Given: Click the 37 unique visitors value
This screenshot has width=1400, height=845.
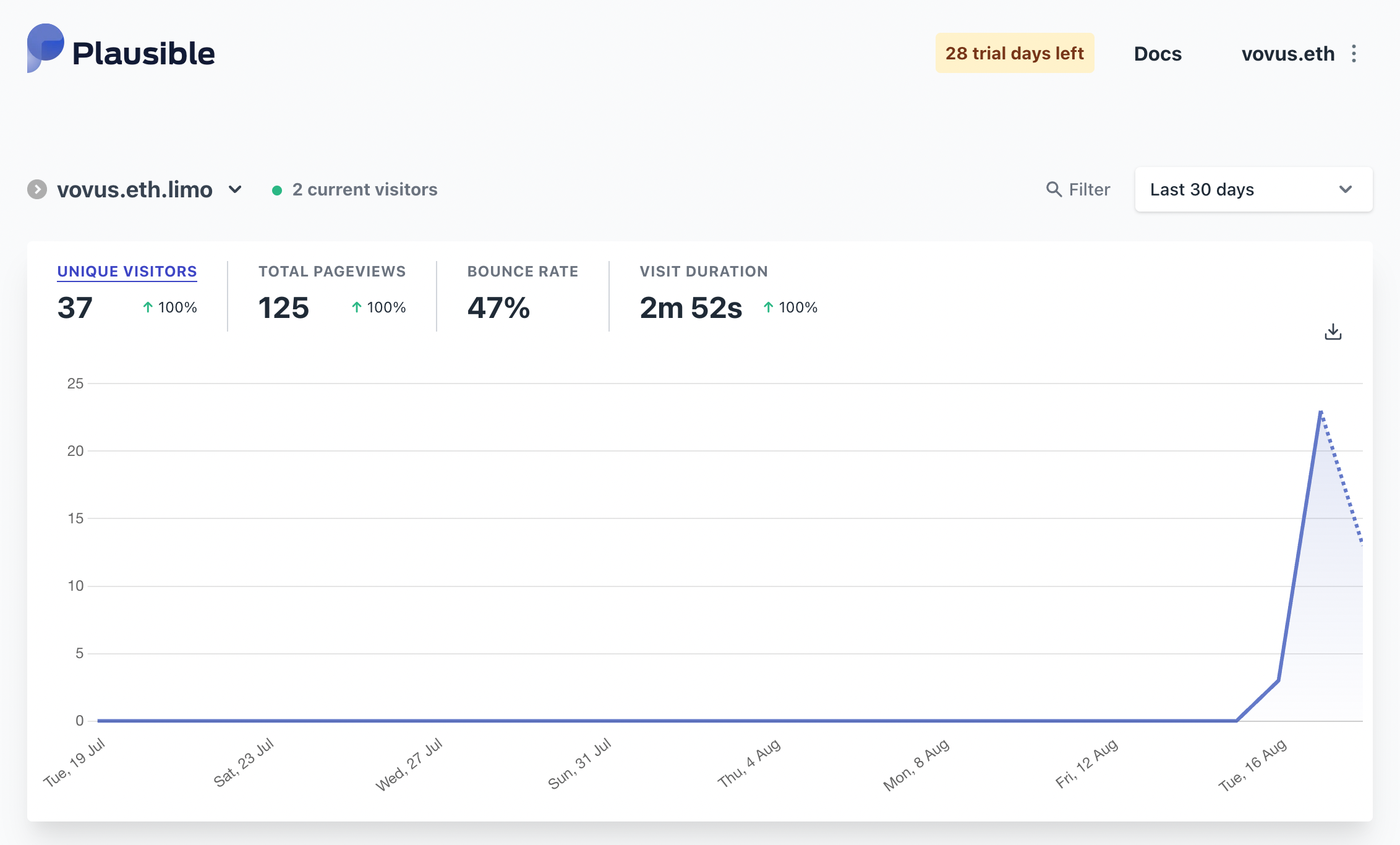Looking at the screenshot, I should 75,307.
